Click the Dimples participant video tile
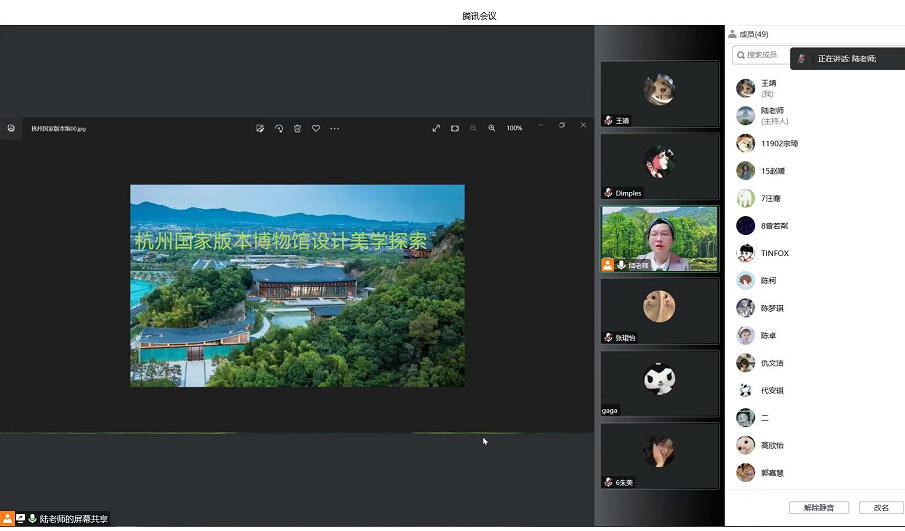Screen dimensions: 905x531 659,166
